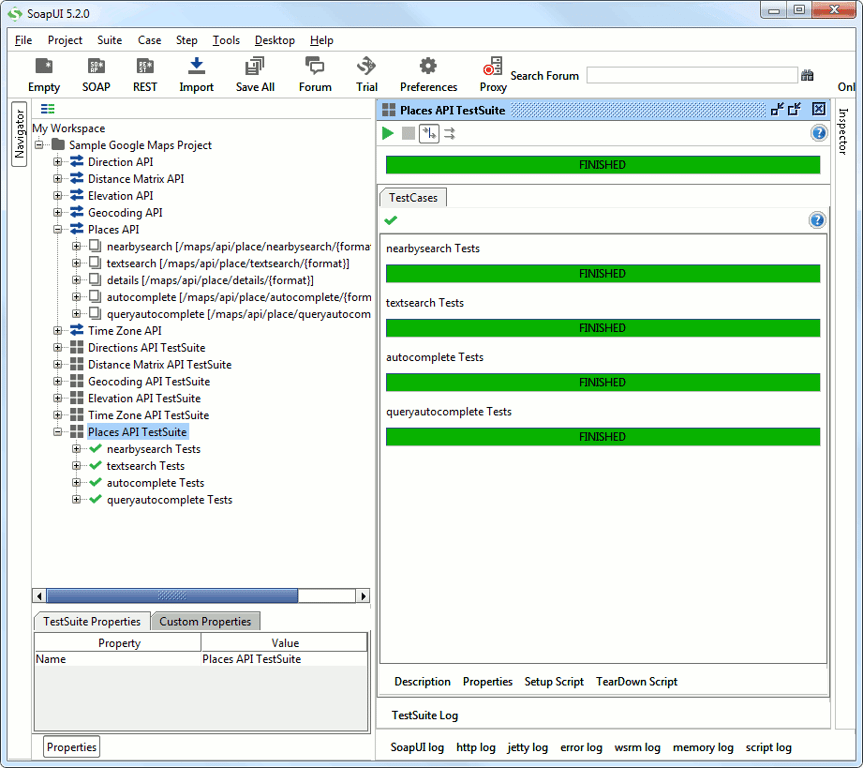This screenshot has height=768, width=863.
Task: Open the Suite menu
Action: 110,40
